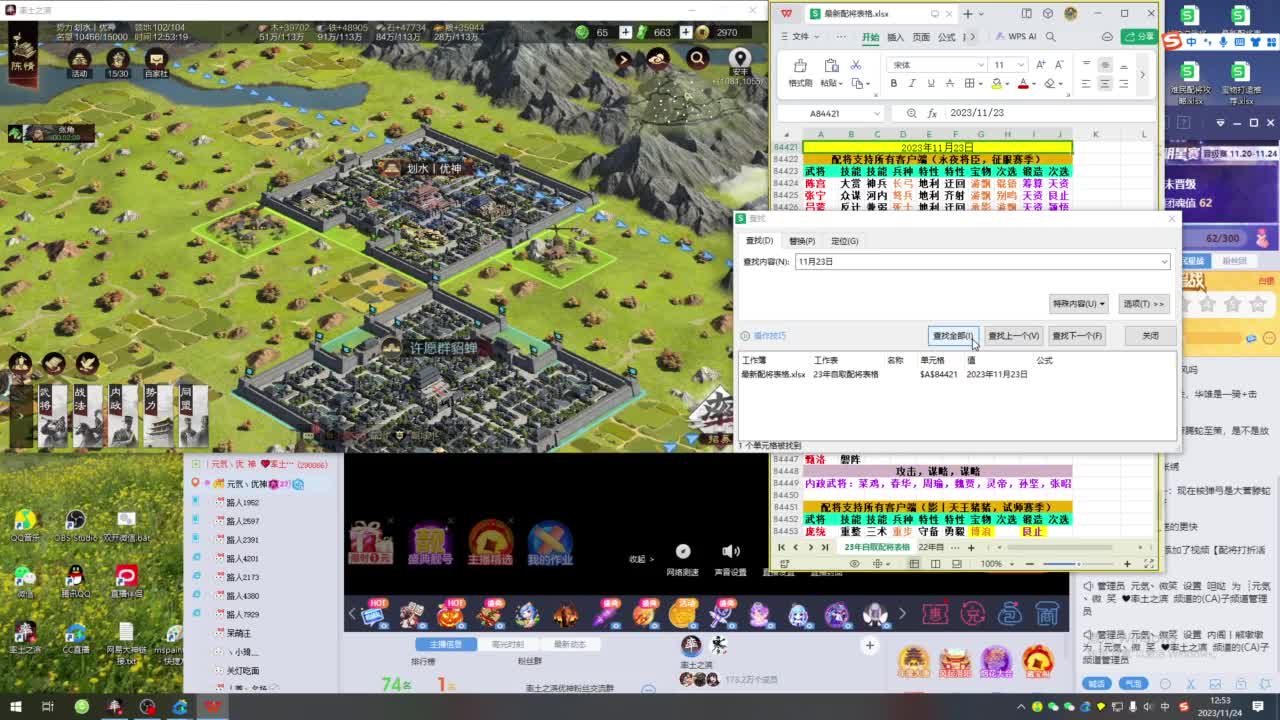This screenshot has height=720, width=1280.
Task: Click the red font color swatch
Action: pyautogui.click(x=1023, y=83)
